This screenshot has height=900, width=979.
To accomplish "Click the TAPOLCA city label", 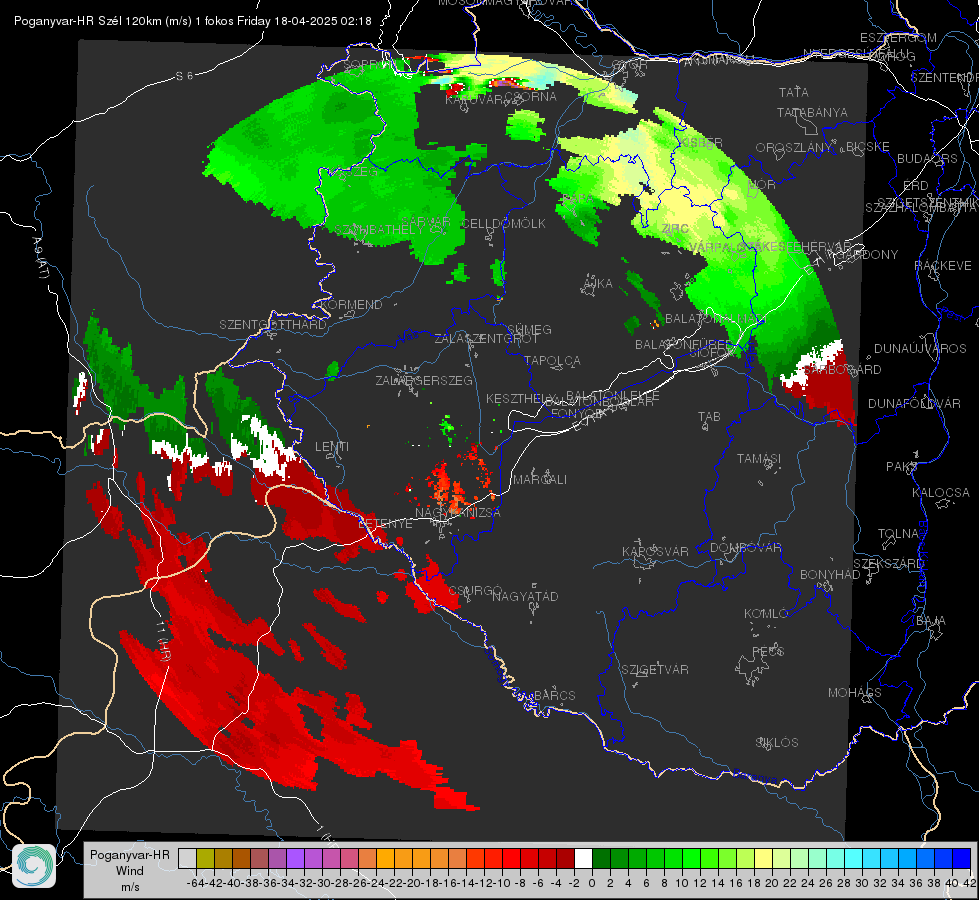I will (x=553, y=361).
